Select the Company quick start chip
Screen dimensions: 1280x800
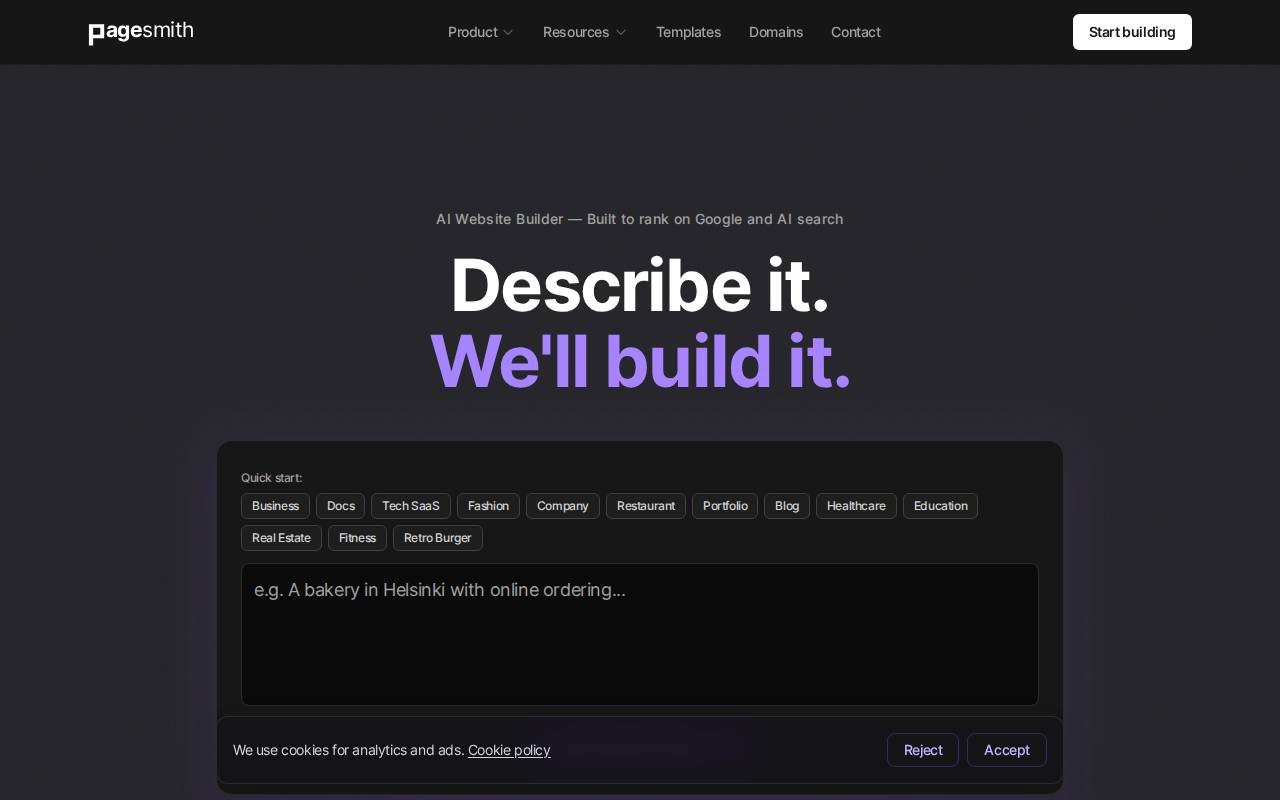pyautogui.click(x=563, y=506)
